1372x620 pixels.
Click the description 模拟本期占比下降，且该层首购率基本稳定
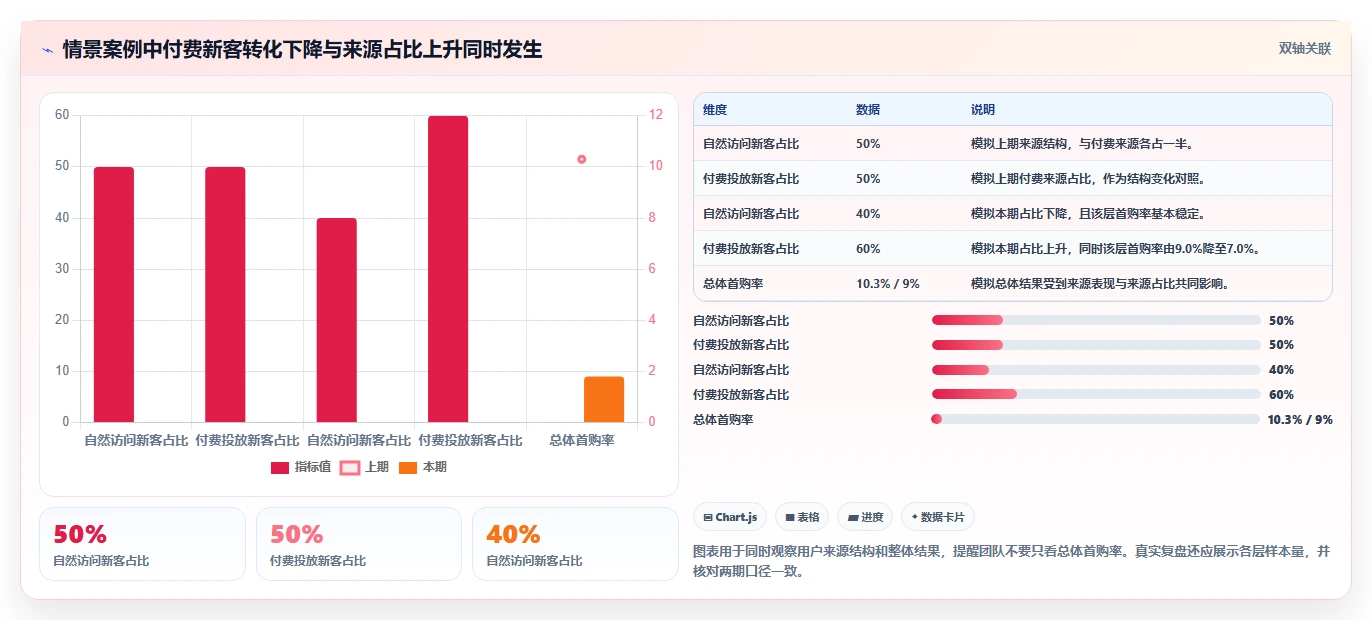click(1088, 214)
